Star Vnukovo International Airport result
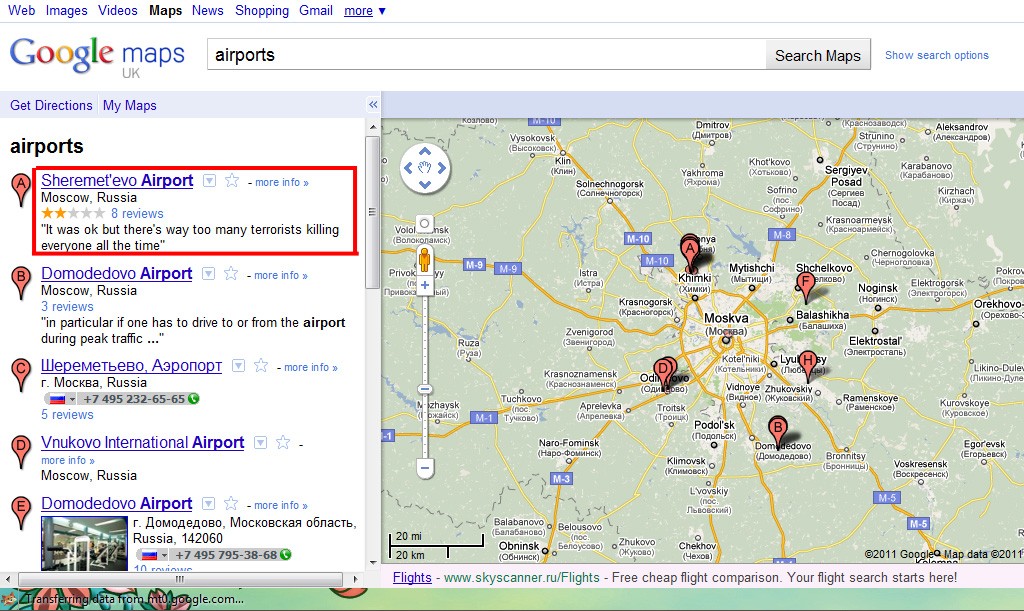Image resolution: width=1024 pixels, height=611 pixels. coord(283,443)
